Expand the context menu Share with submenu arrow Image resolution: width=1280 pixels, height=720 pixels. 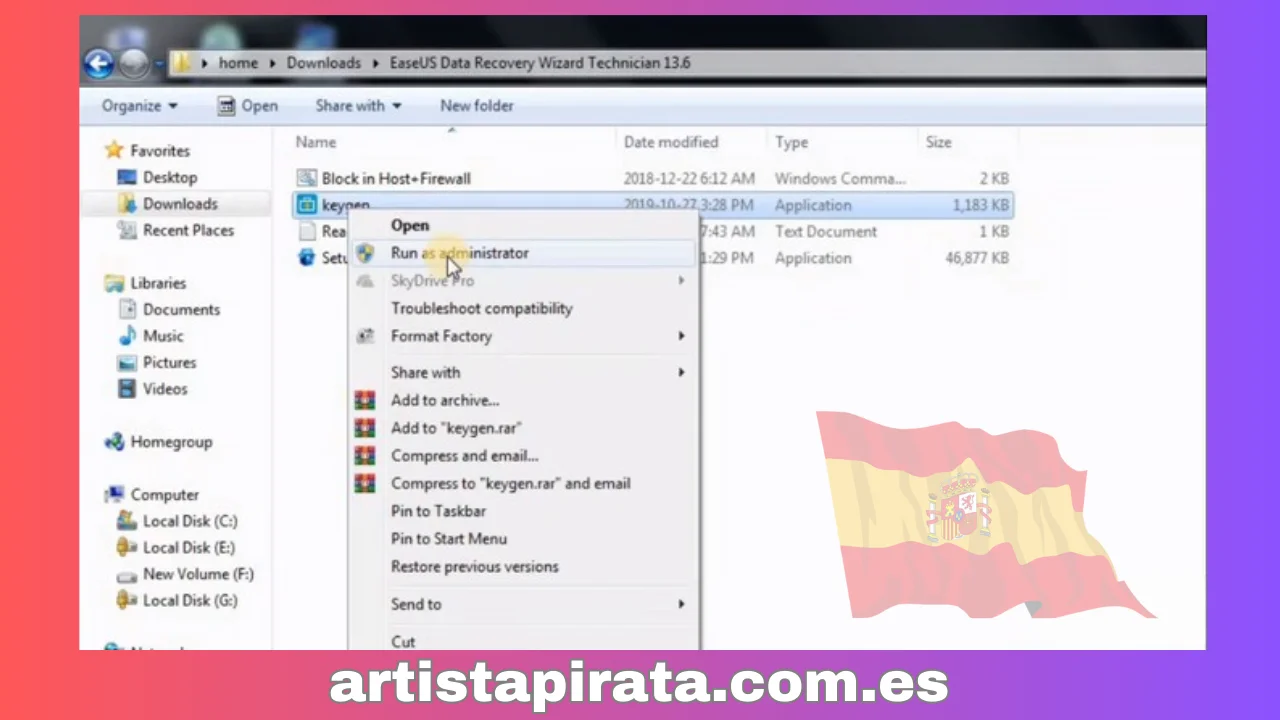(x=682, y=373)
